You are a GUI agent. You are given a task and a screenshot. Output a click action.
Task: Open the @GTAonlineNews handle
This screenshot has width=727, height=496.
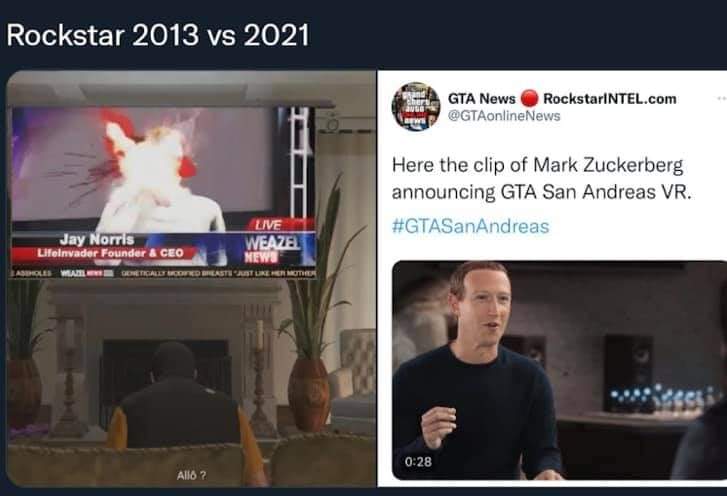[504, 116]
